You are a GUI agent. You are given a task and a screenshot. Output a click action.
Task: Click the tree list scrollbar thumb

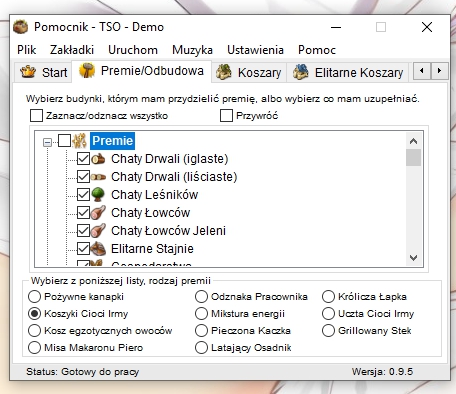pyautogui.click(x=413, y=157)
